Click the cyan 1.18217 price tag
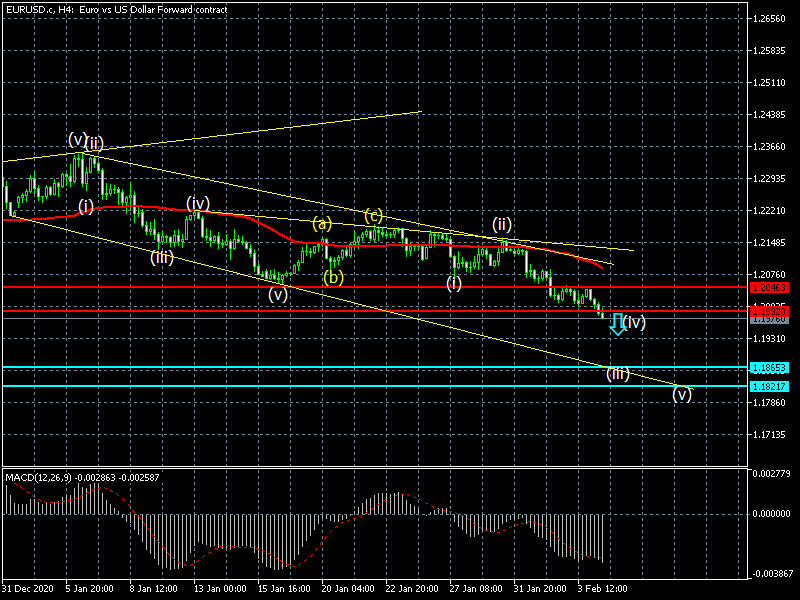The height and width of the screenshot is (600, 800). [x=769, y=386]
